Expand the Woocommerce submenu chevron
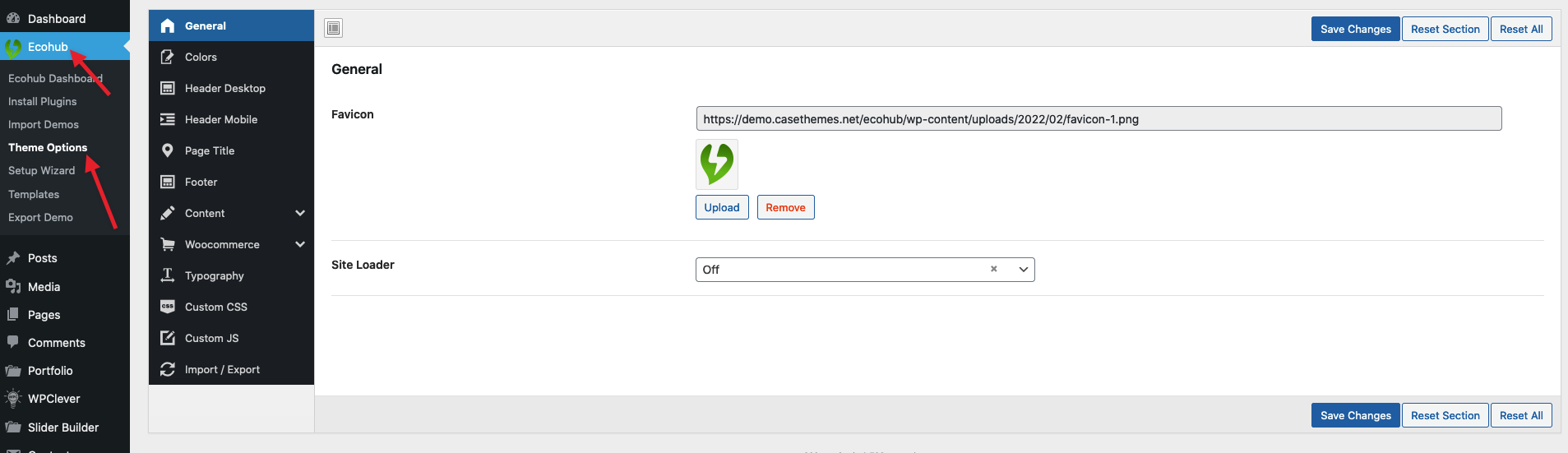Screen dimensions: 1568x453 300,244
